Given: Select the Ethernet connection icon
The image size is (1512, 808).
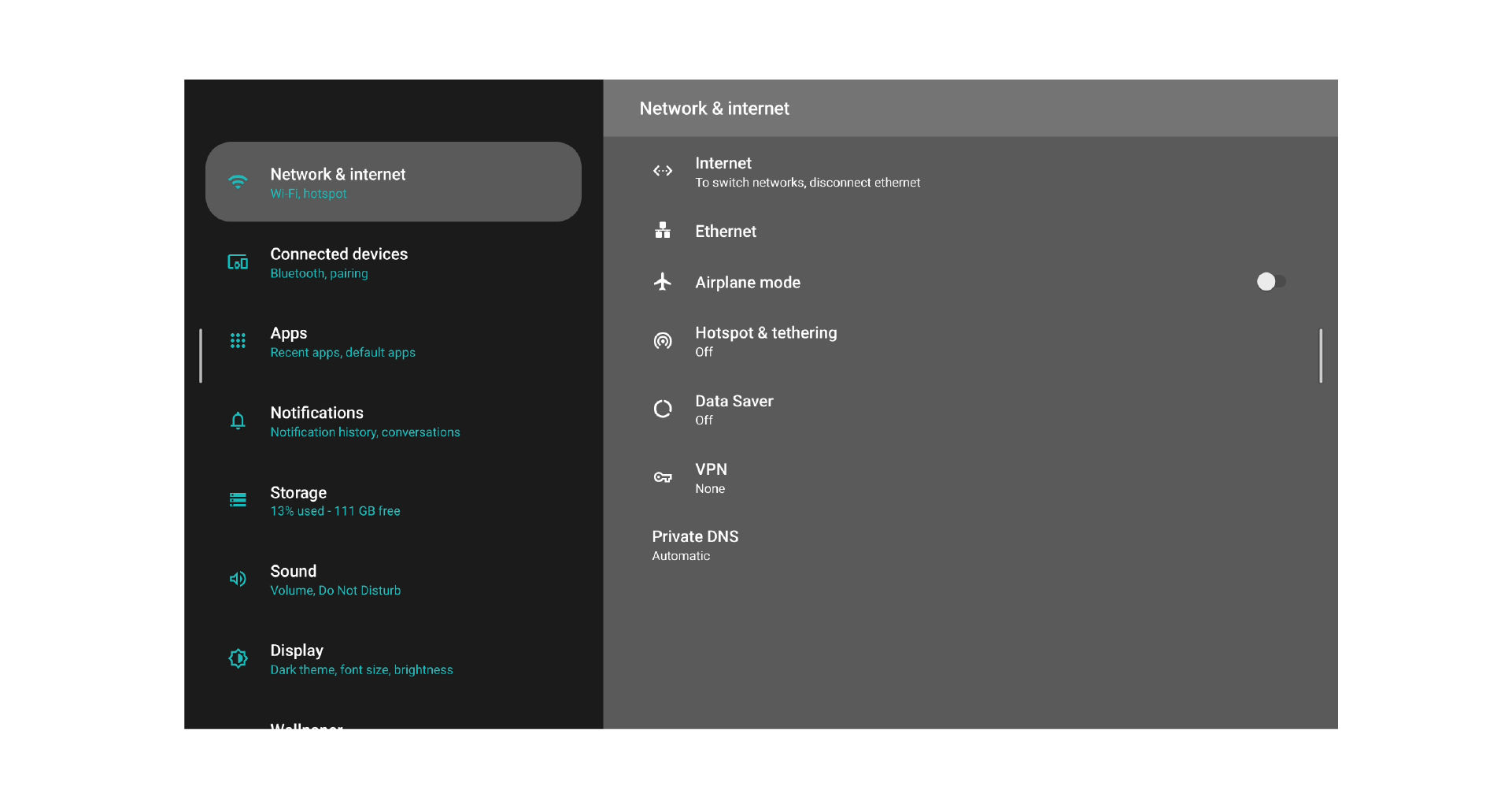Looking at the screenshot, I should coord(663,231).
